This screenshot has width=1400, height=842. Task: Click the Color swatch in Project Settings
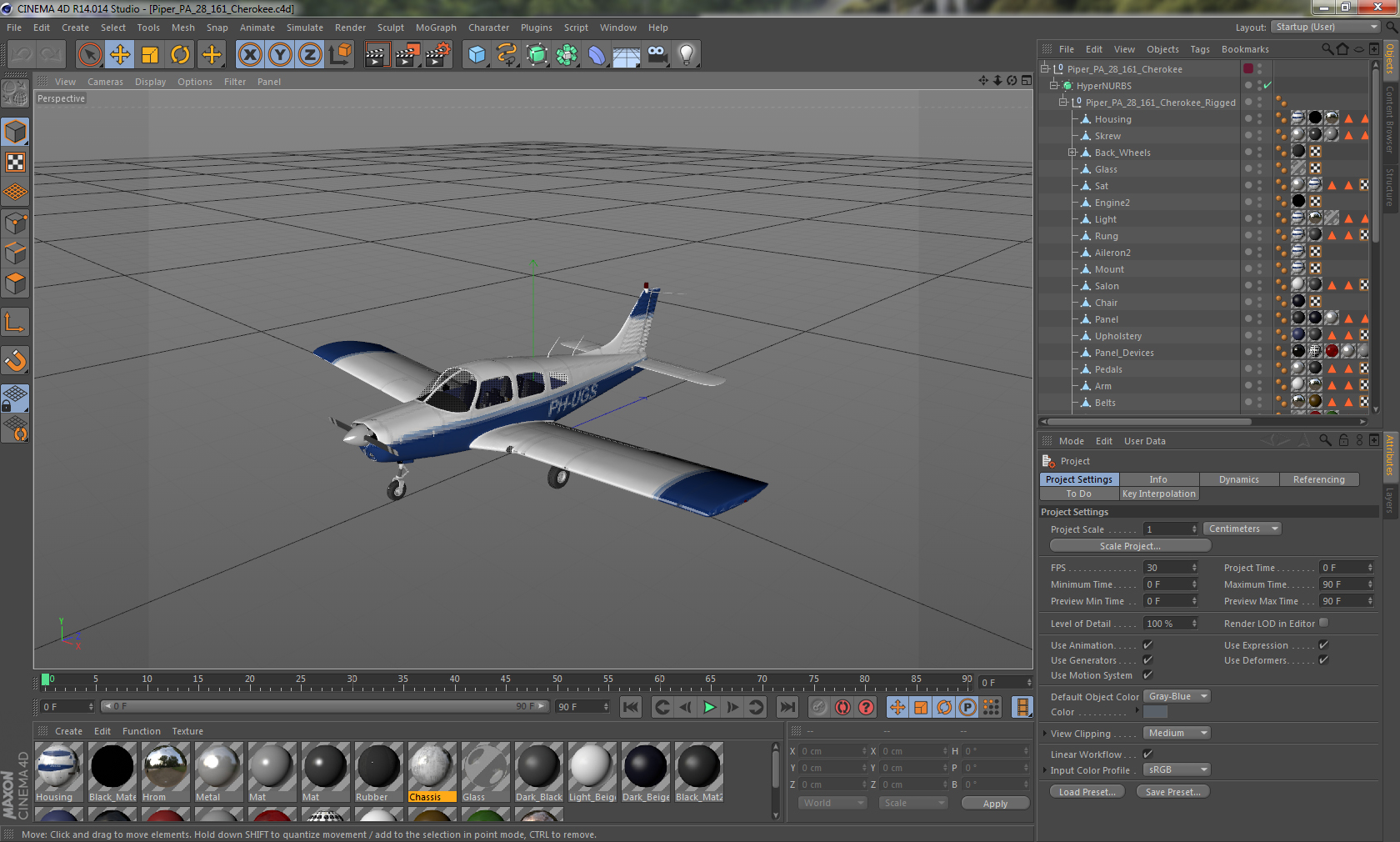[1155, 712]
